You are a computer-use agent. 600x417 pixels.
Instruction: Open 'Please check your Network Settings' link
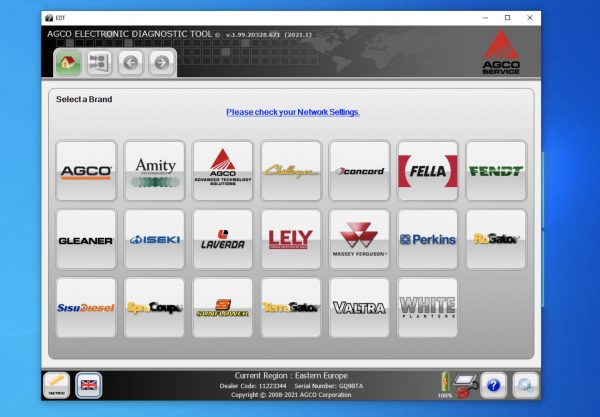click(x=293, y=112)
